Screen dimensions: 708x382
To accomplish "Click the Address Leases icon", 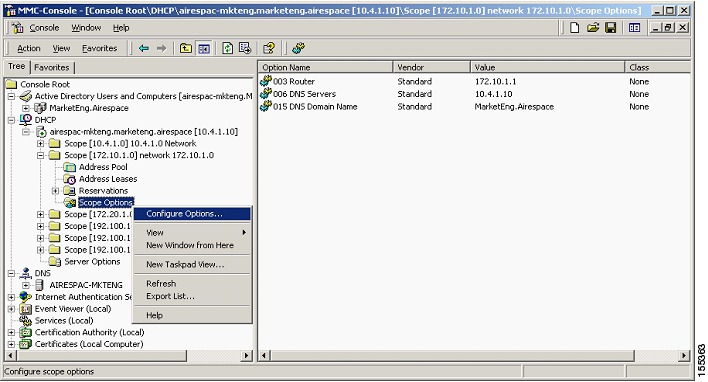I will click(70, 179).
